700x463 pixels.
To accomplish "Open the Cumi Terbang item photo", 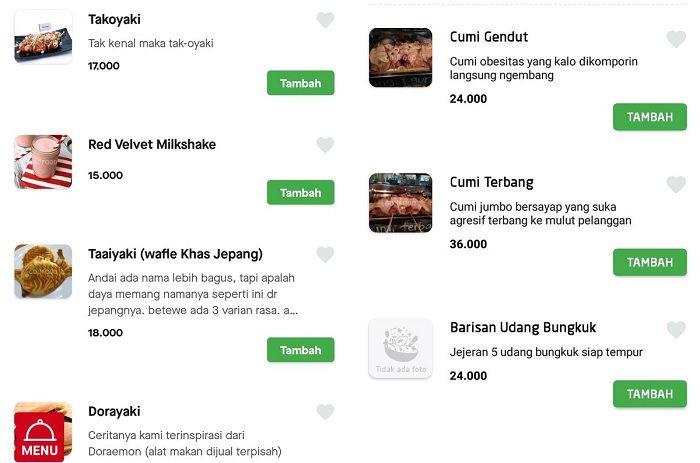I will [400, 203].
